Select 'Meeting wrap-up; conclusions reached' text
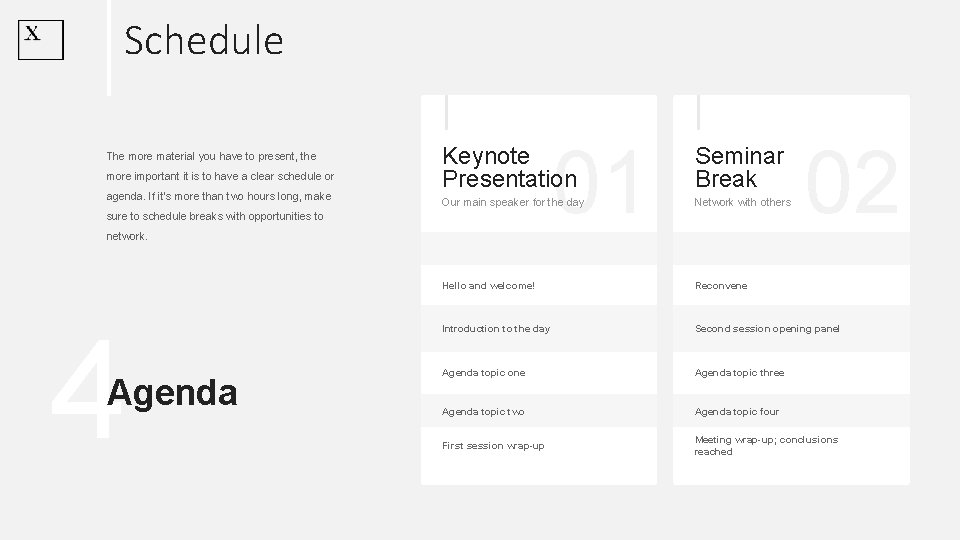Screen dimensions: 960x540 tap(766, 446)
